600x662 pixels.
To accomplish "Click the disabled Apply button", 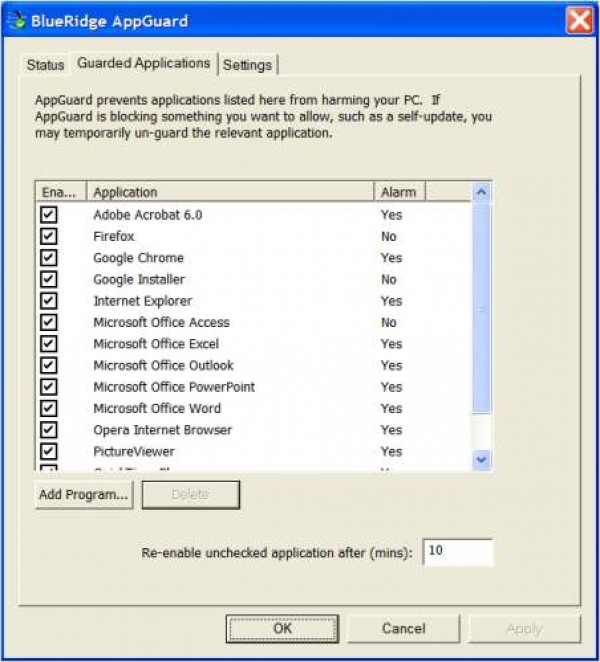I will [524, 629].
